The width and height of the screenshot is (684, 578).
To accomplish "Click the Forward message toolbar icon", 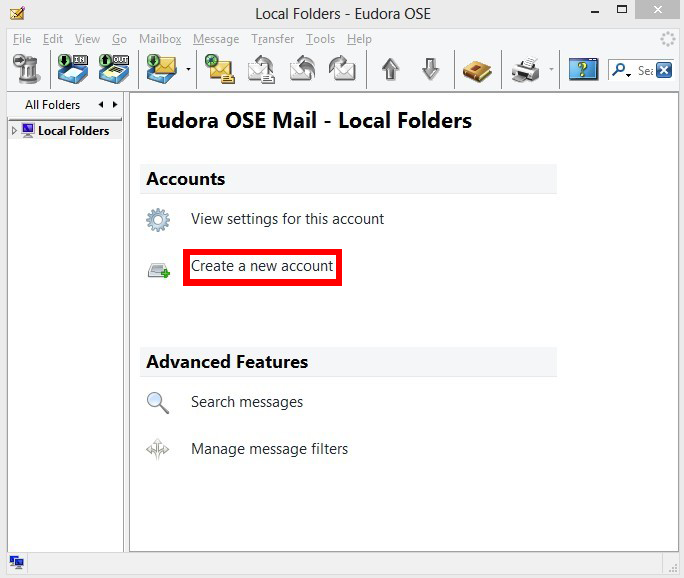I will [342, 69].
